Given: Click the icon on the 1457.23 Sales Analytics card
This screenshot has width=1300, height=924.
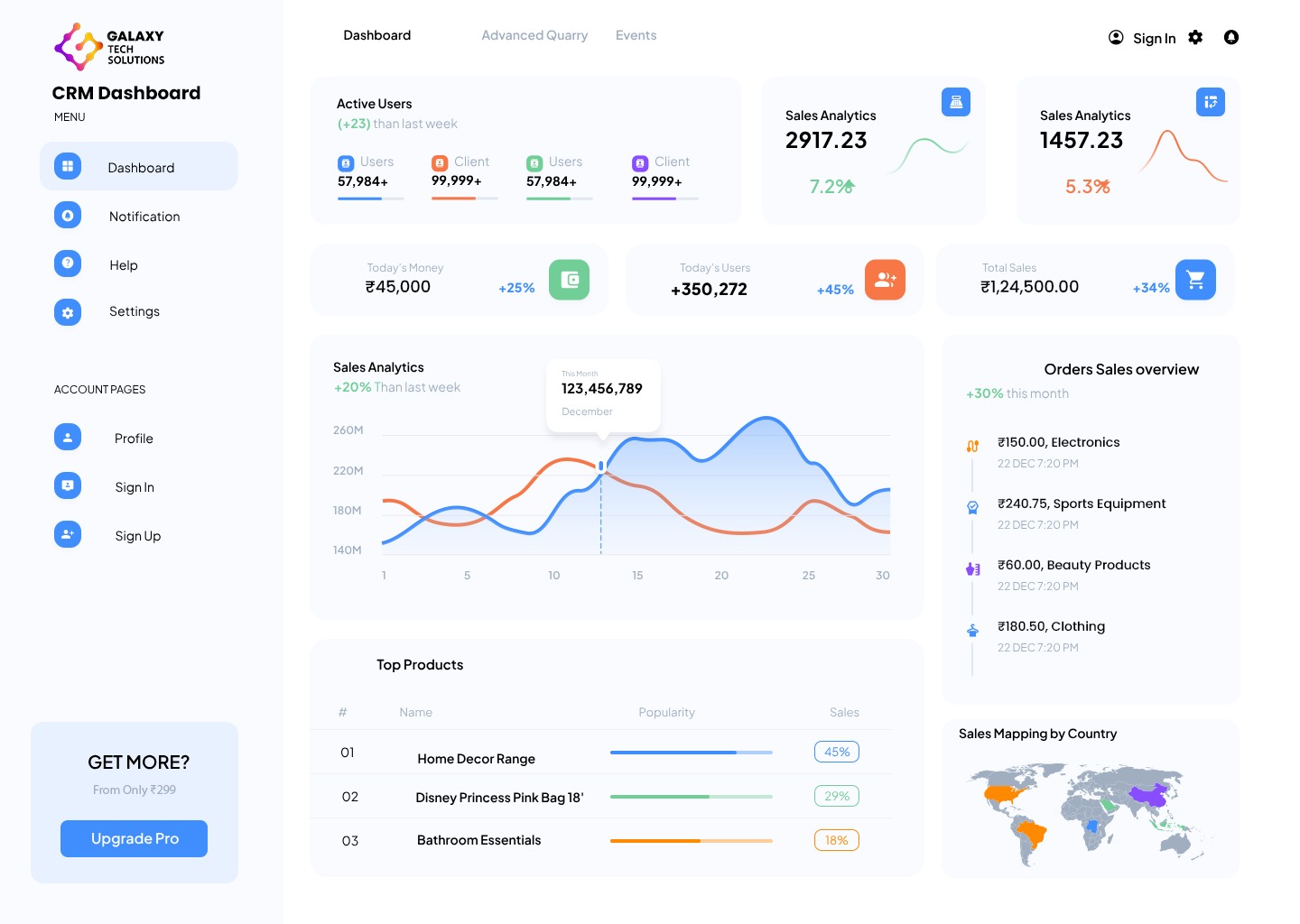Looking at the screenshot, I should (x=1210, y=102).
